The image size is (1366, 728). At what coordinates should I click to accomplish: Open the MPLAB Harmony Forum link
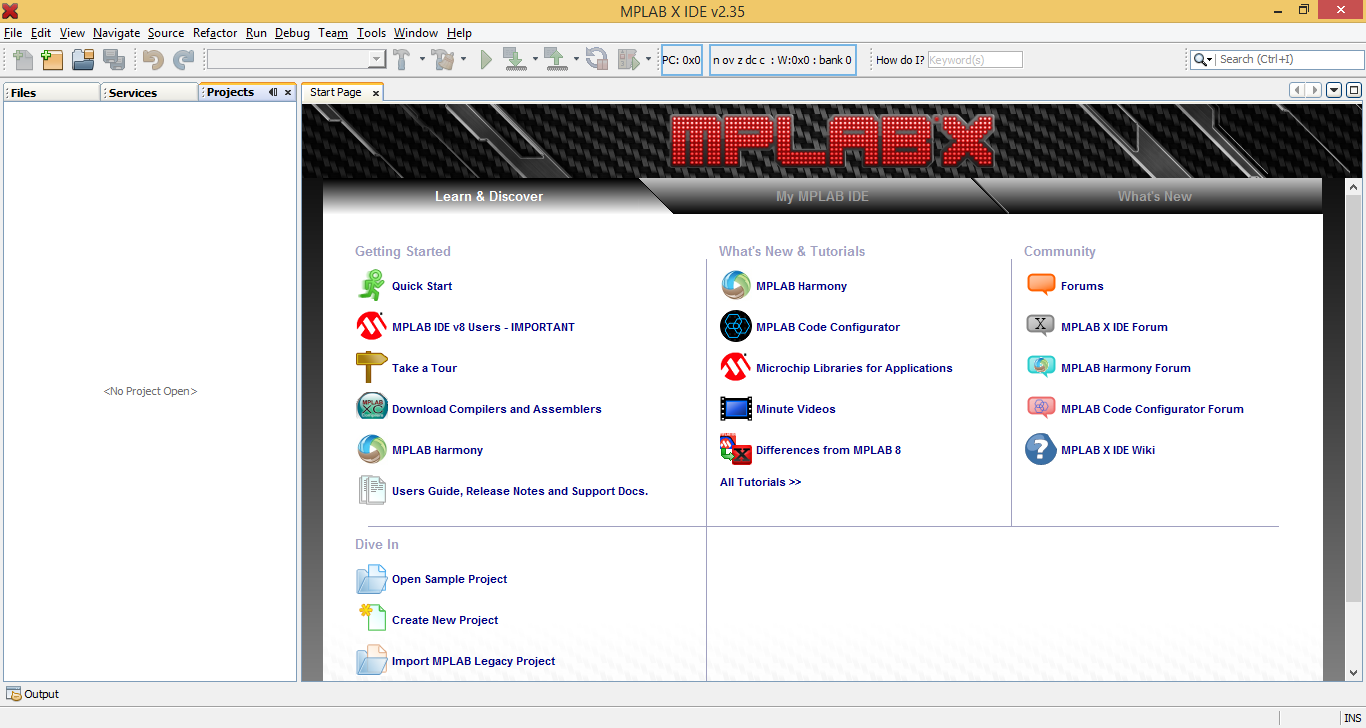point(1125,368)
